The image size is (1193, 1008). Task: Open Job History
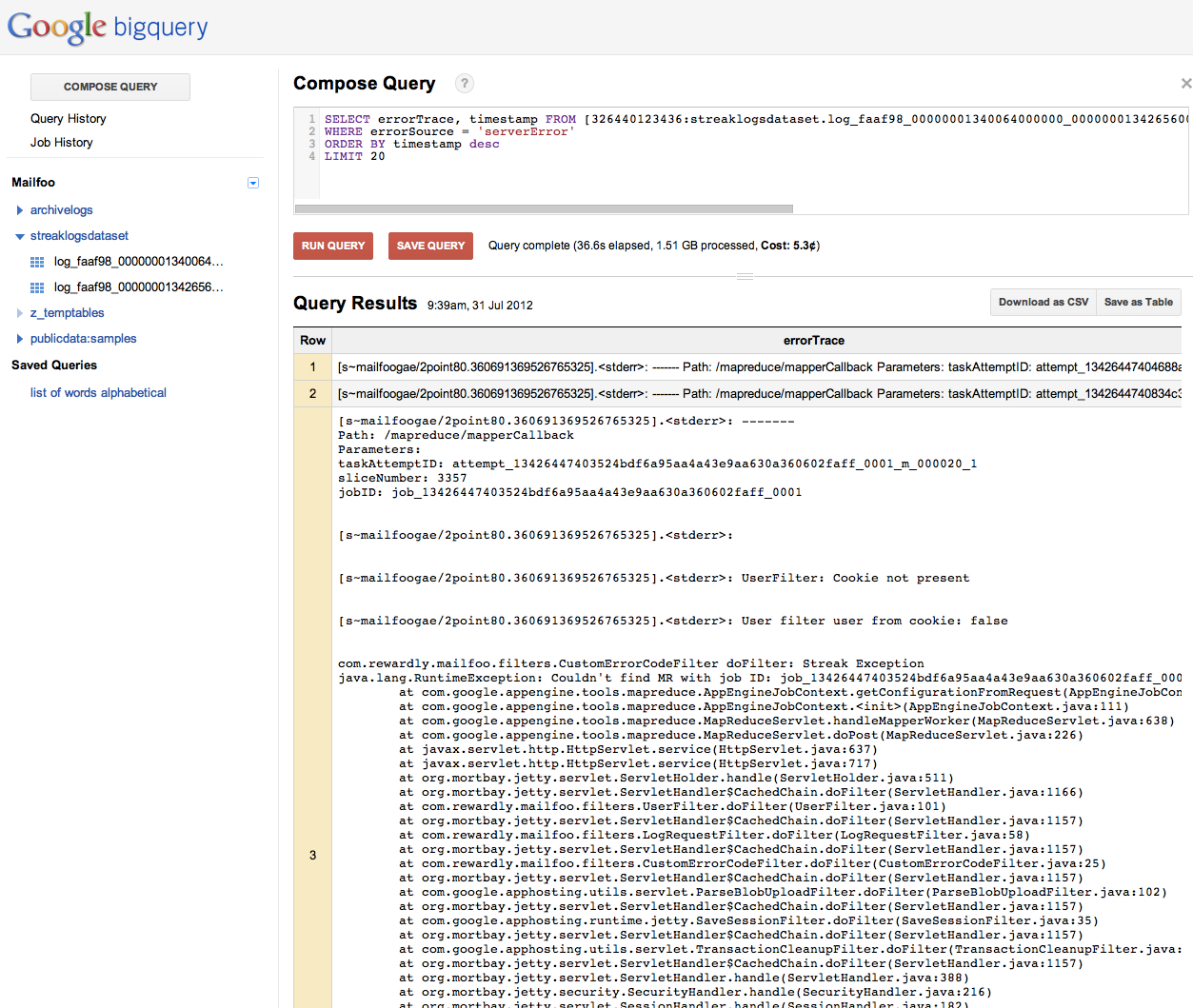[x=62, y=143]
